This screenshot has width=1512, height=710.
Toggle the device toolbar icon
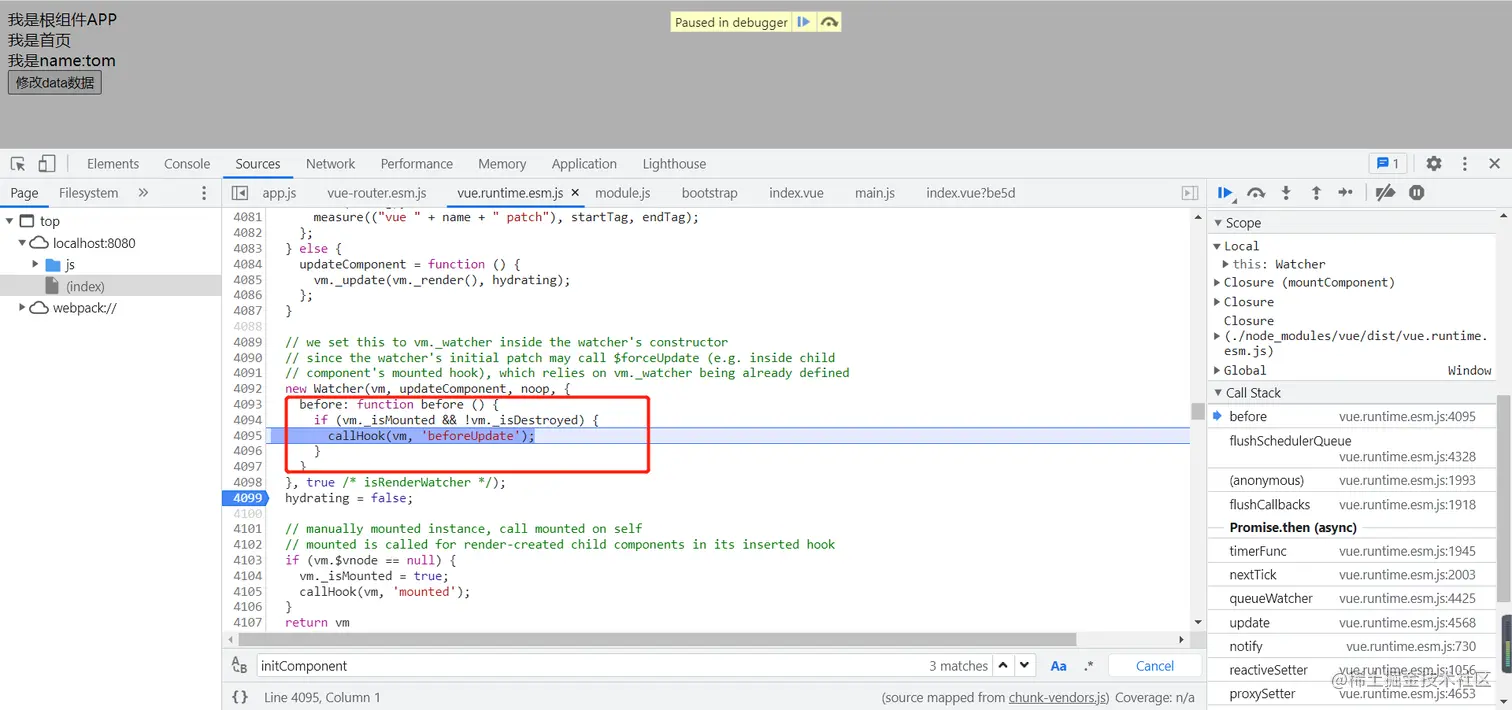point(47,164)
